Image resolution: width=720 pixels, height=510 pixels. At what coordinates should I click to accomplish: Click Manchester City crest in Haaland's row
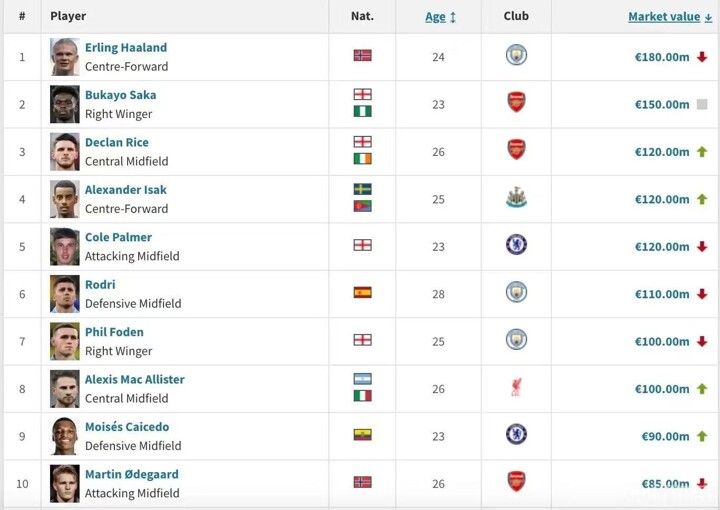click(x=516, y=56)
